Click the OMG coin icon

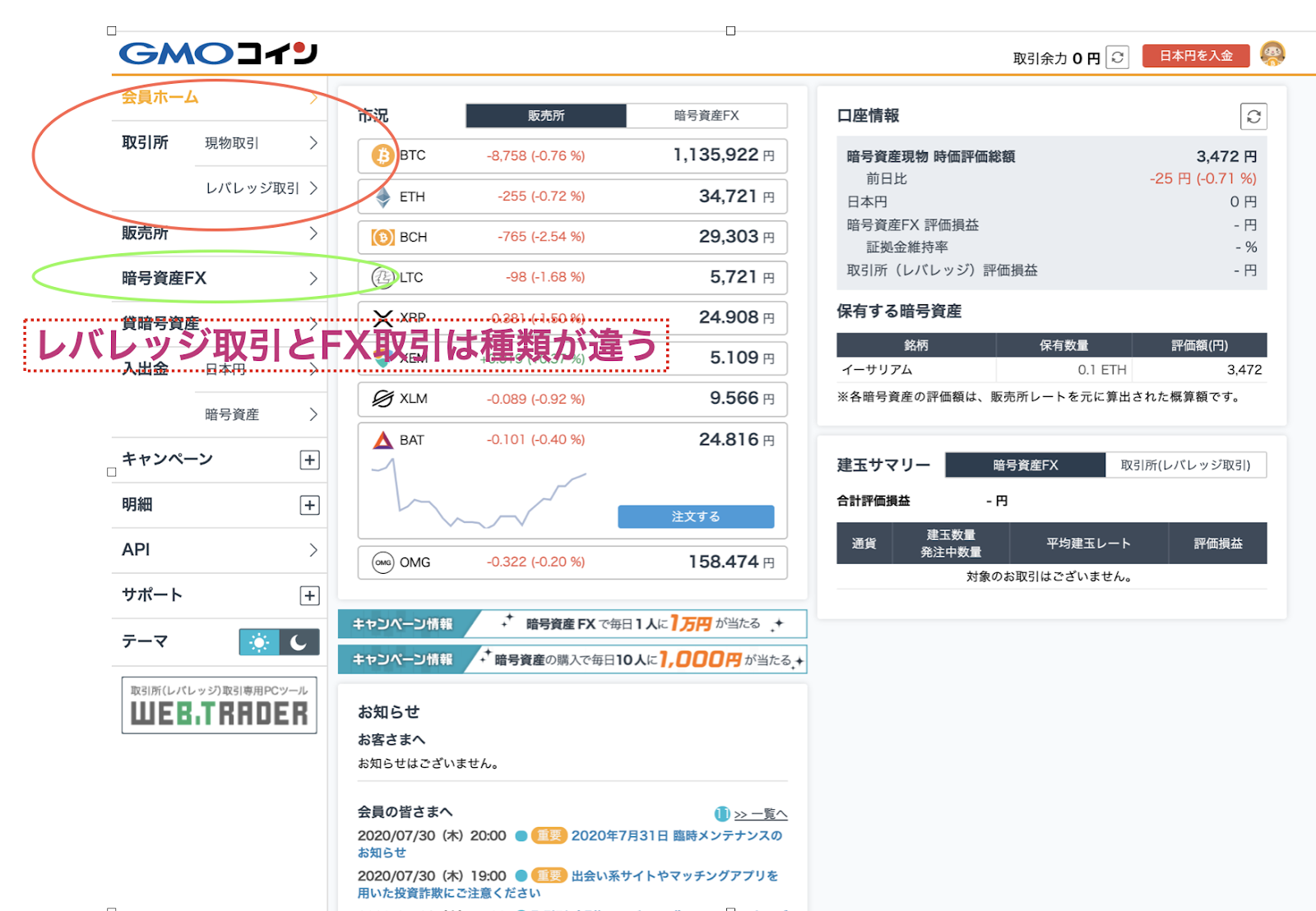[x=382, y=562]
